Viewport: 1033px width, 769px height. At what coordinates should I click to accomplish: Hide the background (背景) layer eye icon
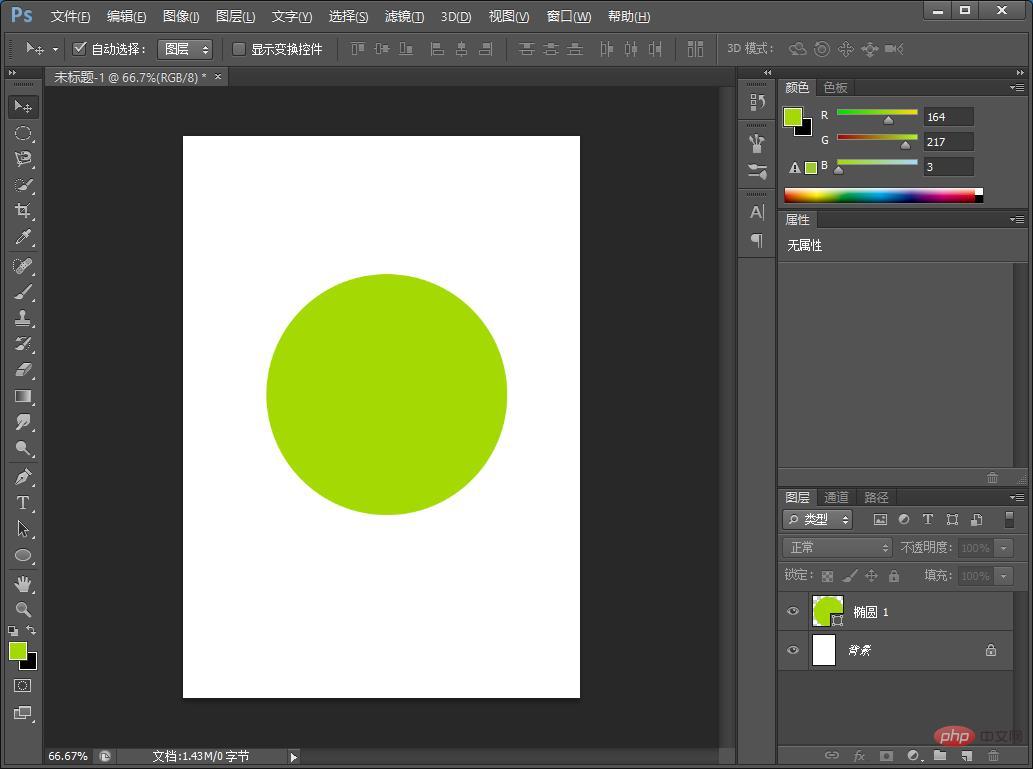pos(793,650)
